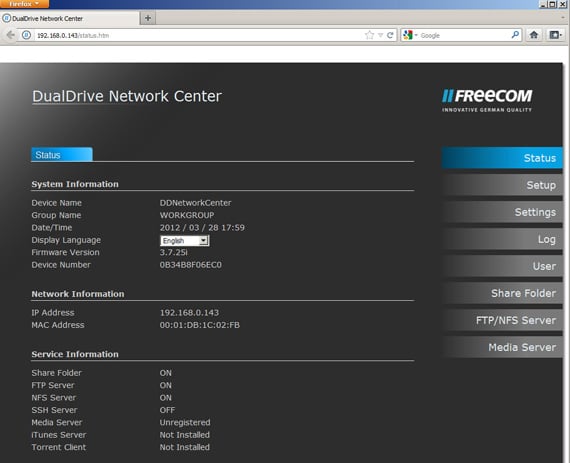
Task: Click the magnifier search icon
Action: (x=515, y=35)
